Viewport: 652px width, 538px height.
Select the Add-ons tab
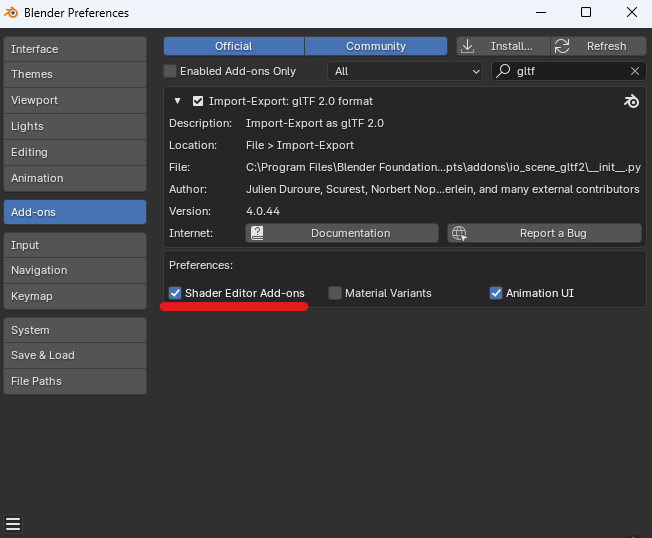click(x=75, y=212)
